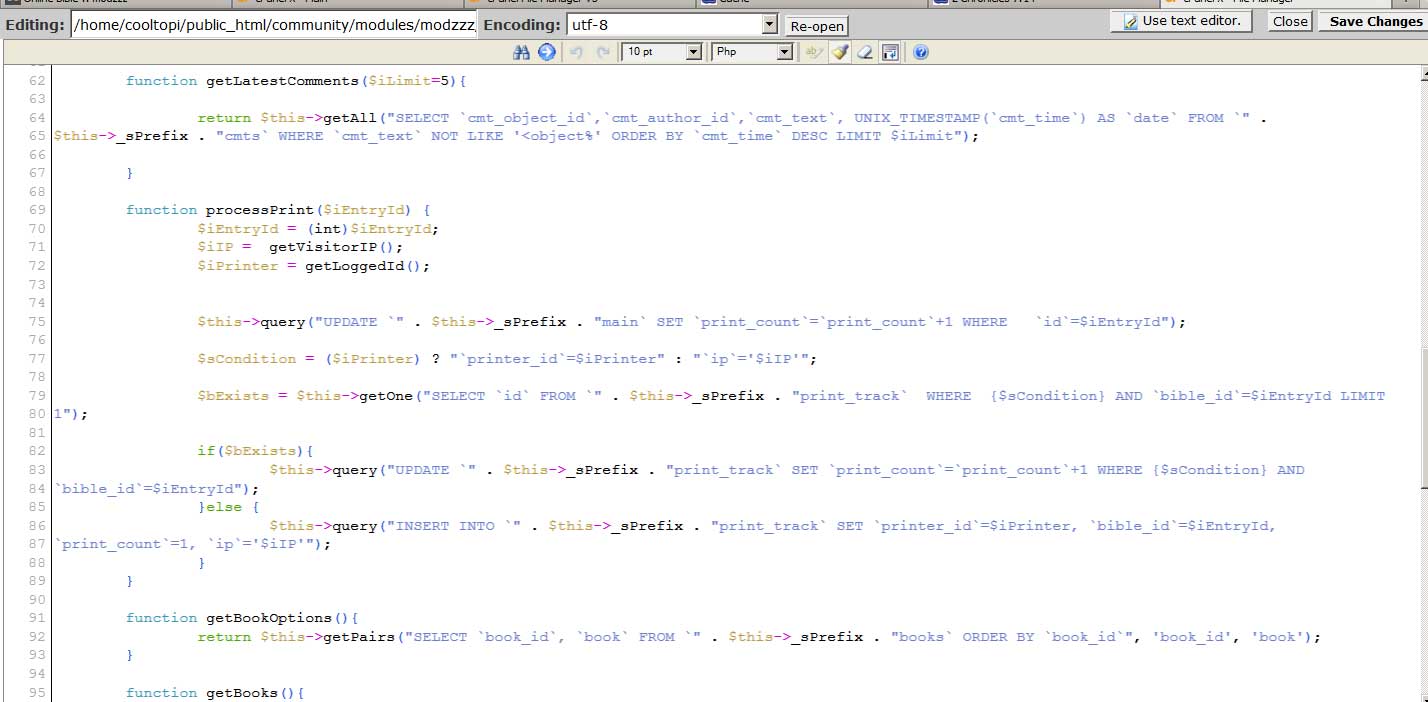The width and height of the screenshot is (1428, 702).
Task: Click the spell-check 'ab' icon
Action: point(814,52)
